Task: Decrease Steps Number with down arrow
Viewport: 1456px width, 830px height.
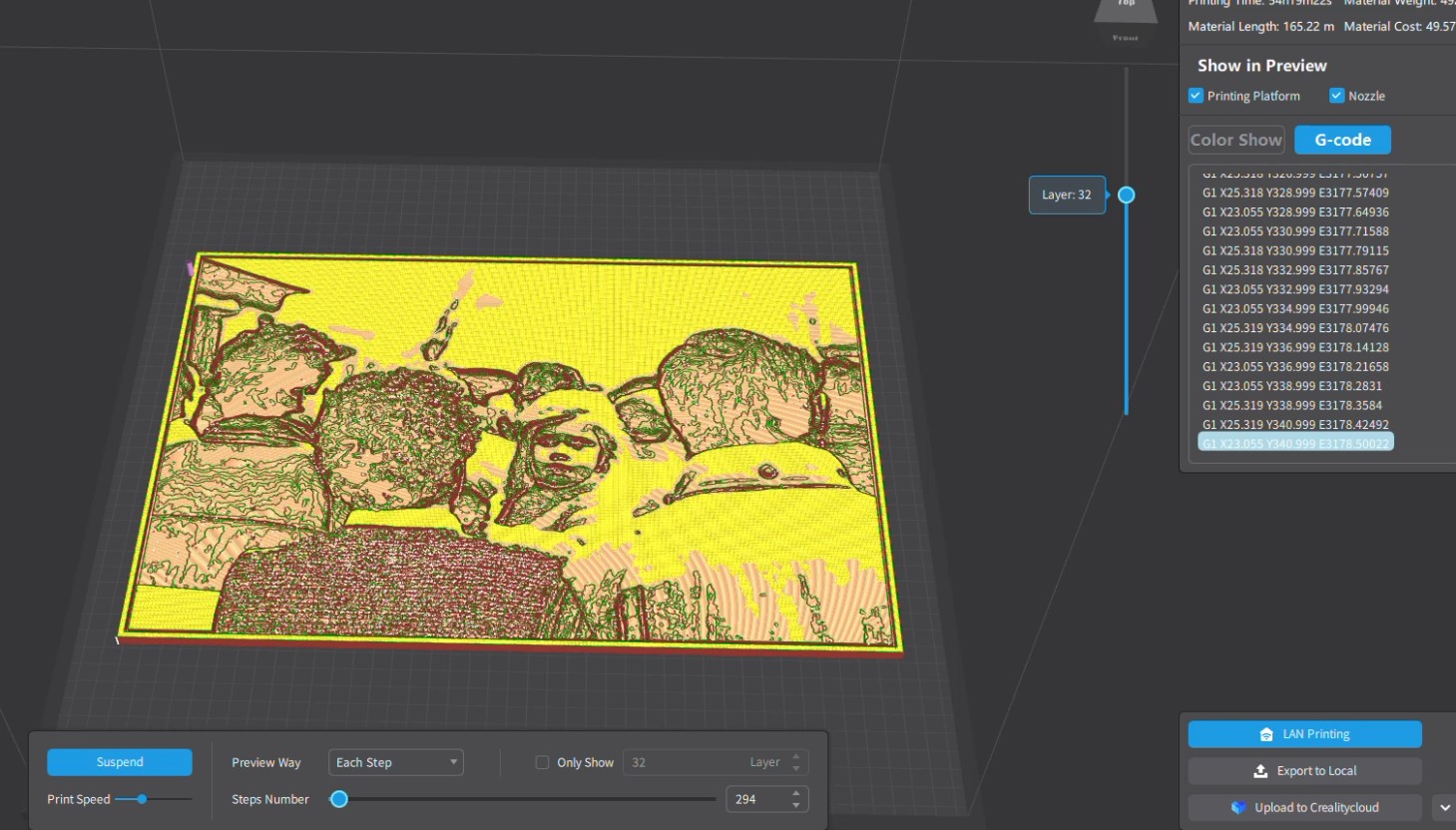Action: coord(796,805)
